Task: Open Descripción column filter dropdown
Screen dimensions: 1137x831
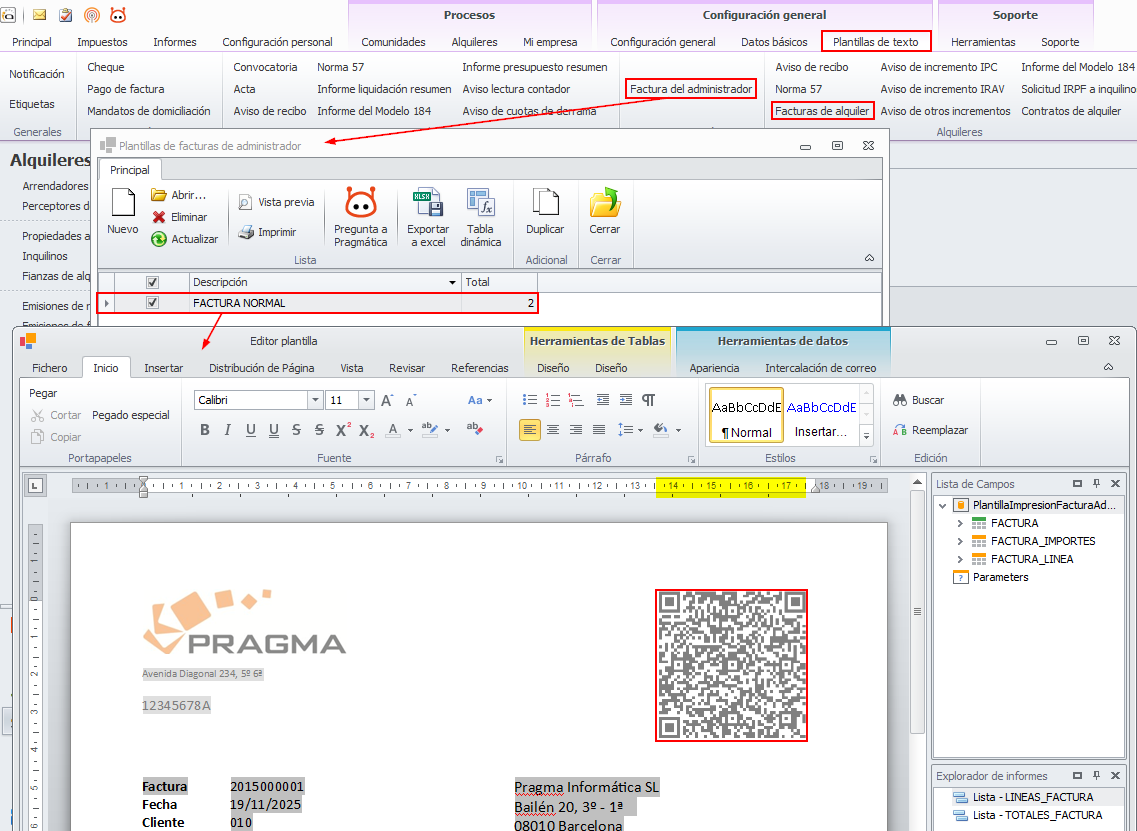Action: tap(452, 283)
